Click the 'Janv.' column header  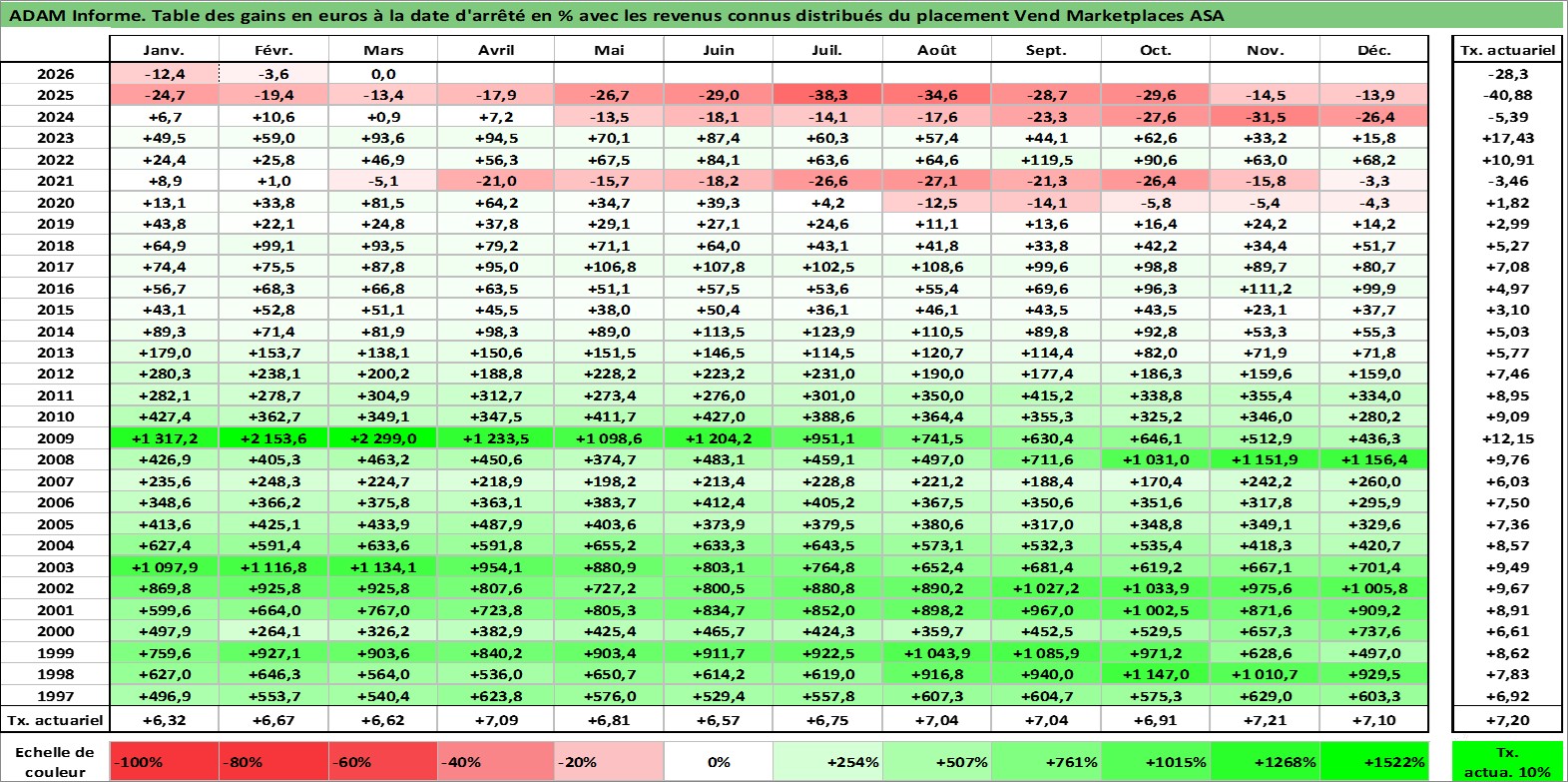[164, 50]
